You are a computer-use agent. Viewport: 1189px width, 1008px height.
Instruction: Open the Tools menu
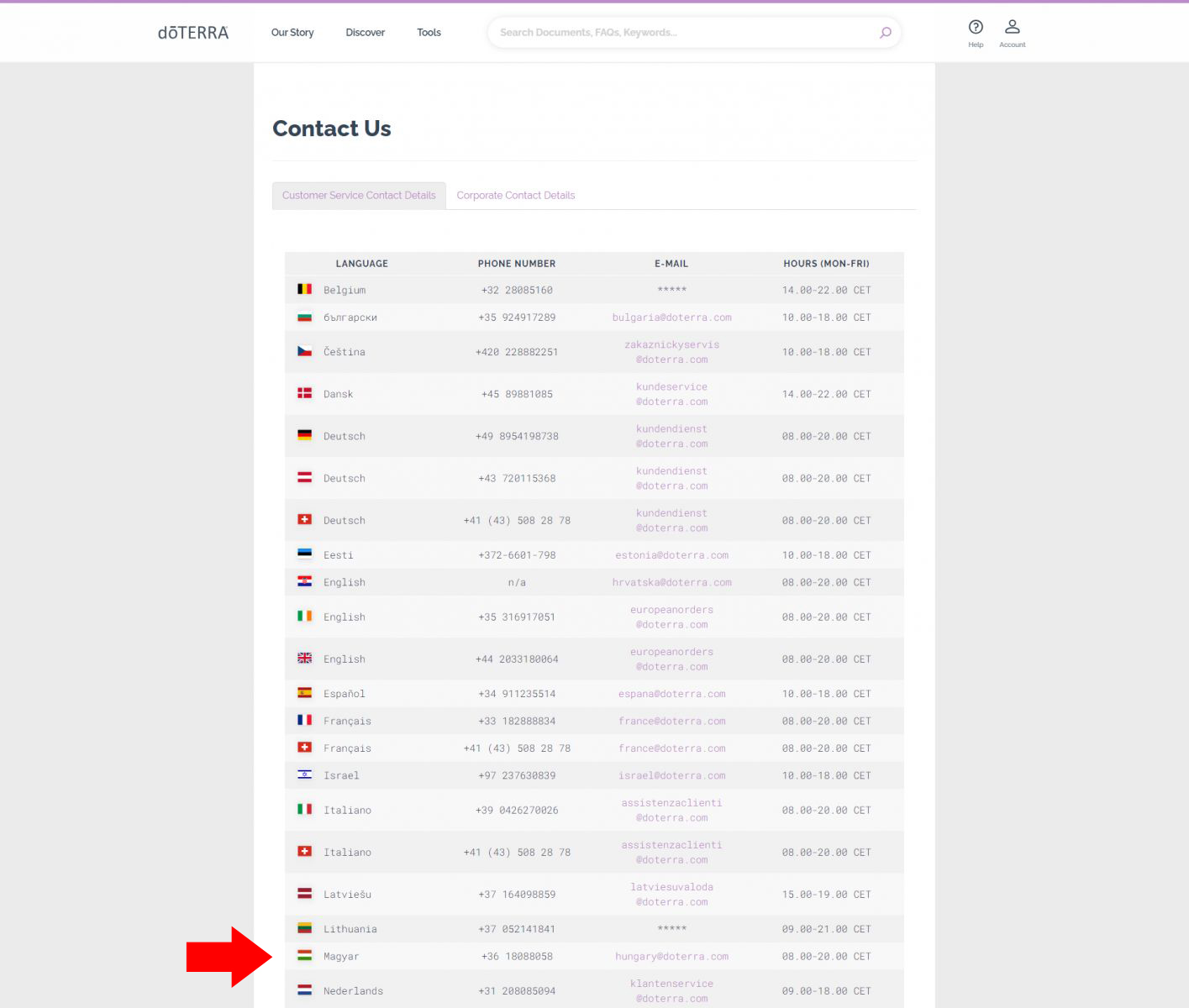pyautogui.click(x=429, y=33)
